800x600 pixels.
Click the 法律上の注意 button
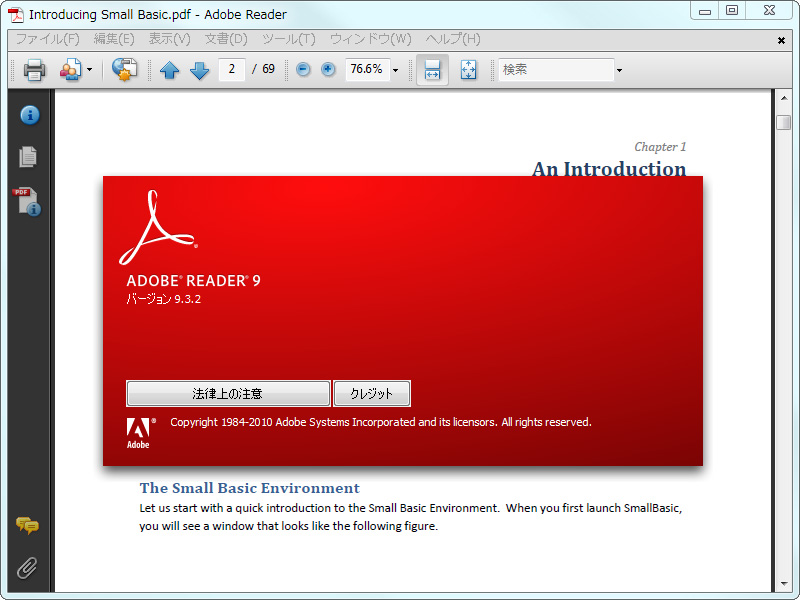[228, 393]
